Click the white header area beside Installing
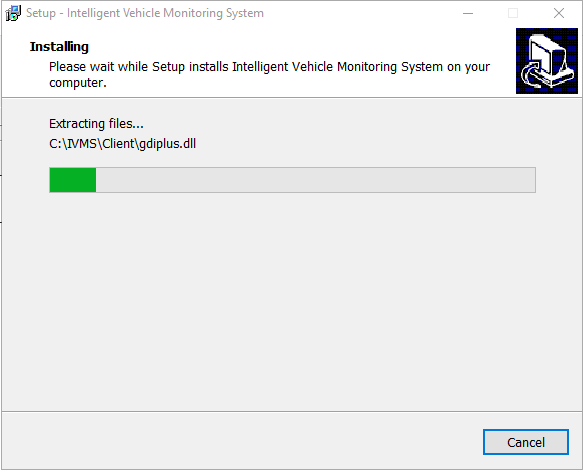583x472 pixels. tap(297, 46)
